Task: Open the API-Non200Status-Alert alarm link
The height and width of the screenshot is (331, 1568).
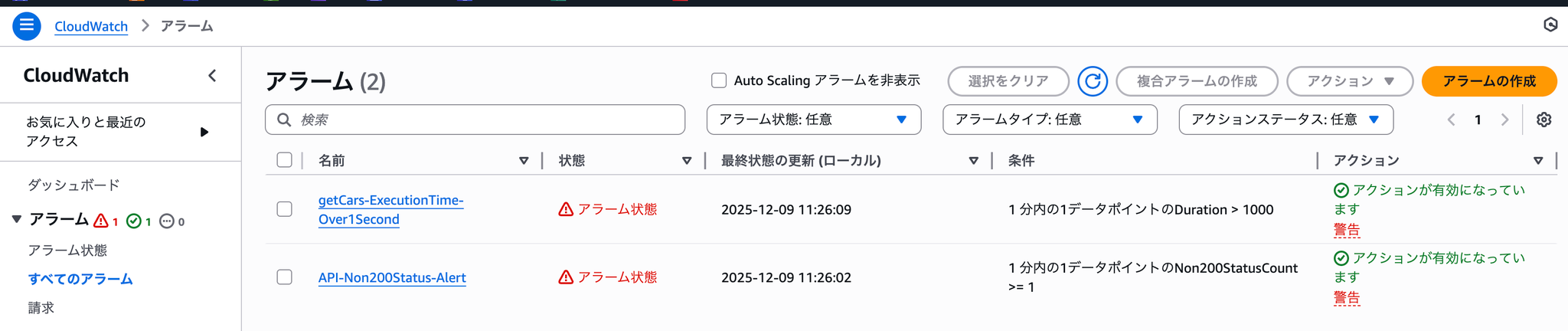Action: (392, 277)
